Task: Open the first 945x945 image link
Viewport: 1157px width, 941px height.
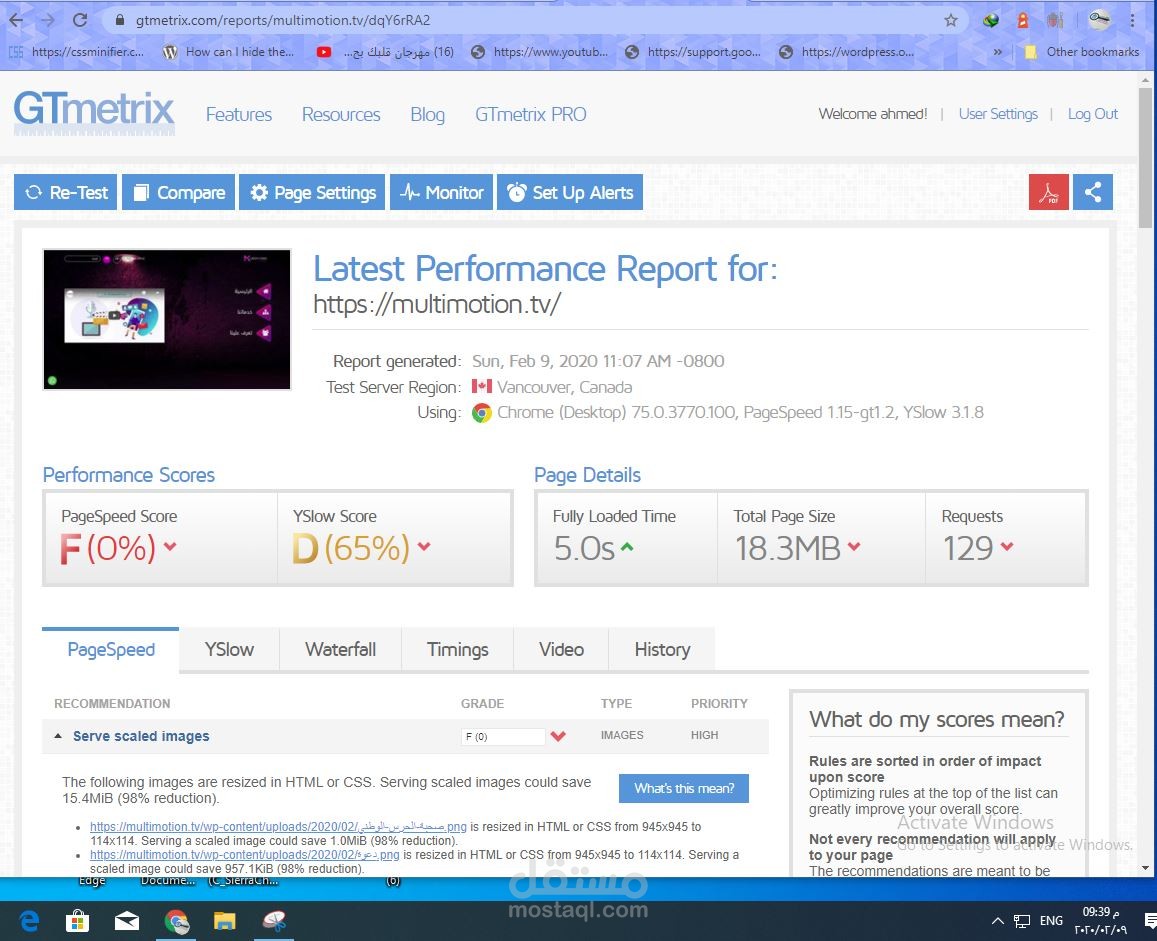Action: tap(278, 827)
